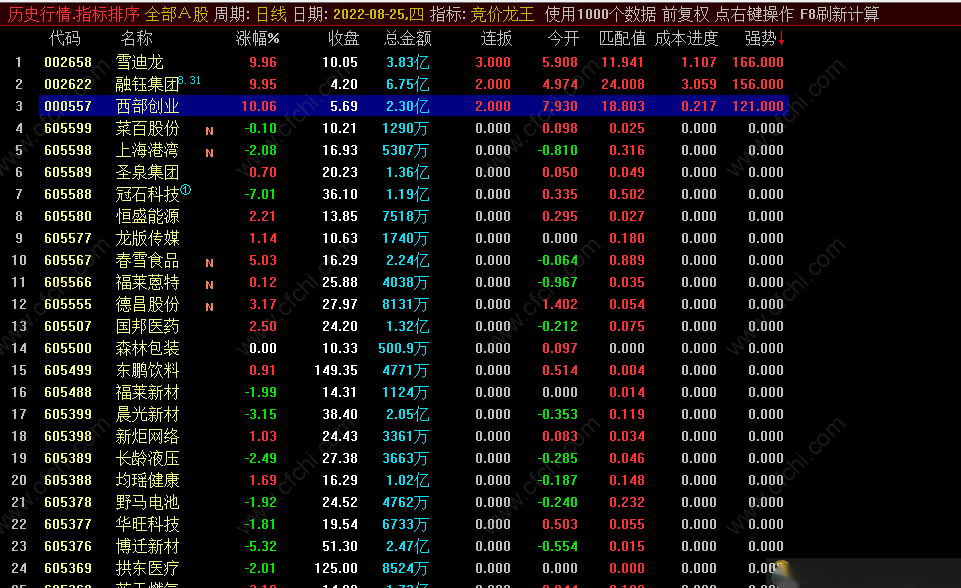Select stock 晨光新材
Viewport: 961px width, 588px height.
coord(147,414)
